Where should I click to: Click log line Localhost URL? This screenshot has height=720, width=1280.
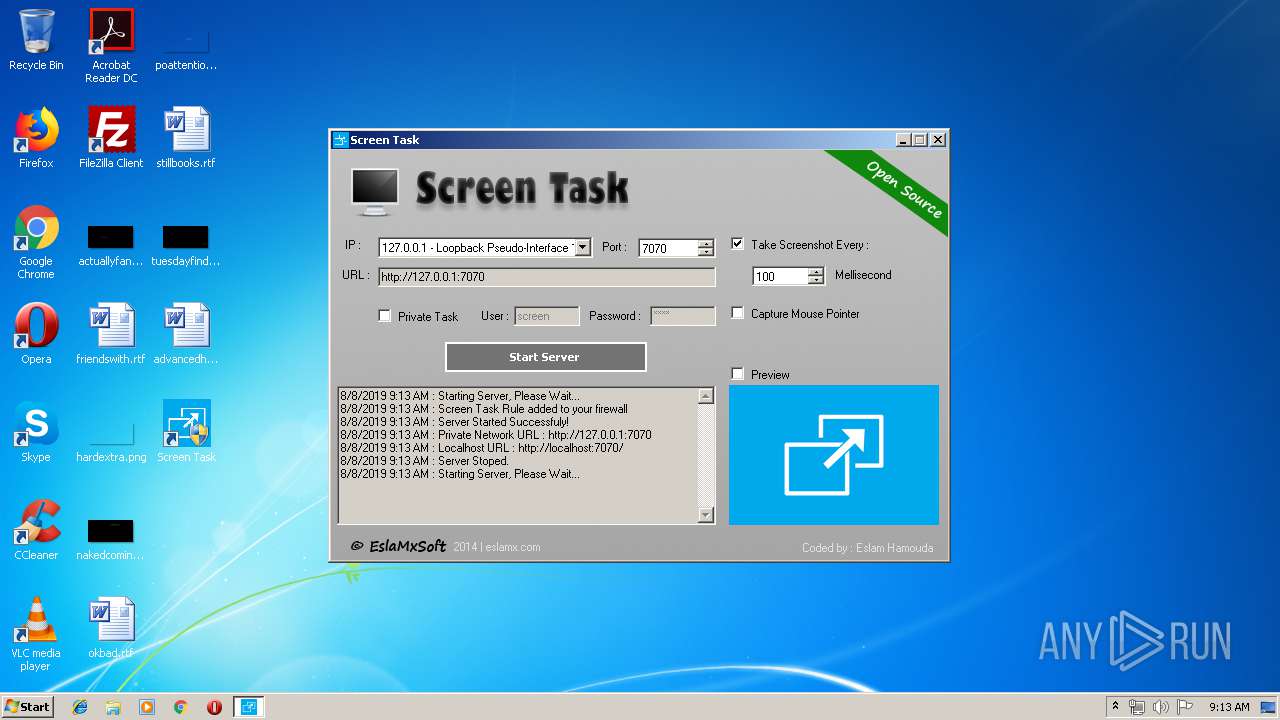pos(482,448)
